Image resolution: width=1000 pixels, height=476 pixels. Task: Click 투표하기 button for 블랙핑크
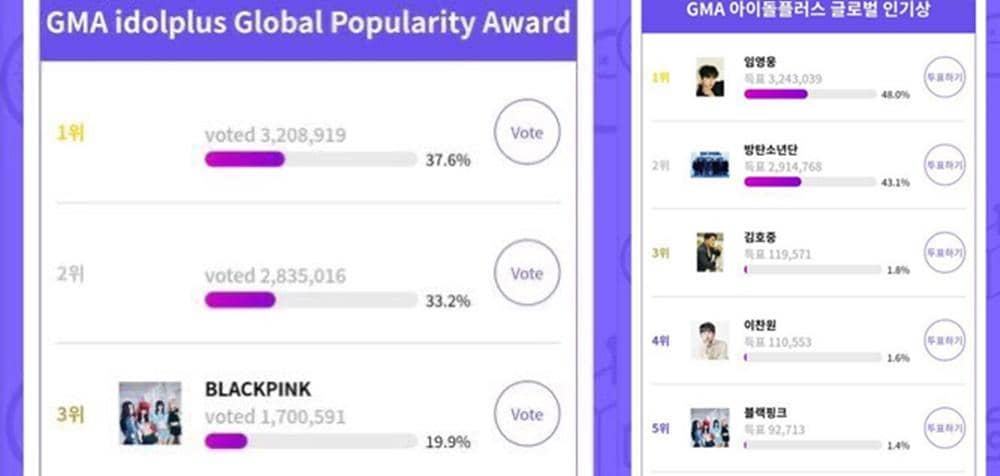point(943,427)
